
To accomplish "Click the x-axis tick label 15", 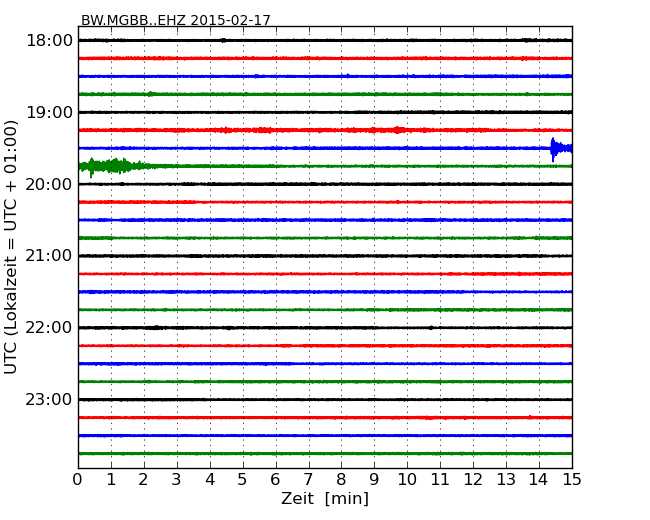I will tap(572, 480).
